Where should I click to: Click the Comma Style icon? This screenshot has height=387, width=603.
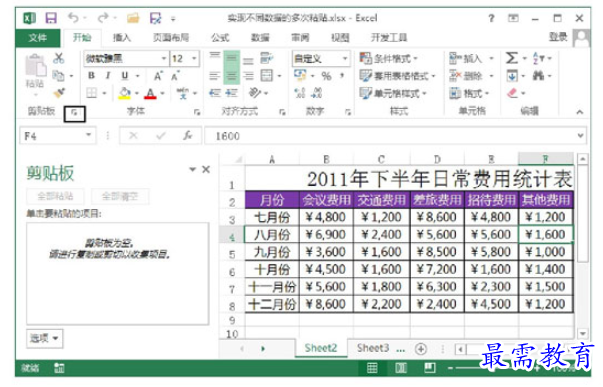(342, 76)
